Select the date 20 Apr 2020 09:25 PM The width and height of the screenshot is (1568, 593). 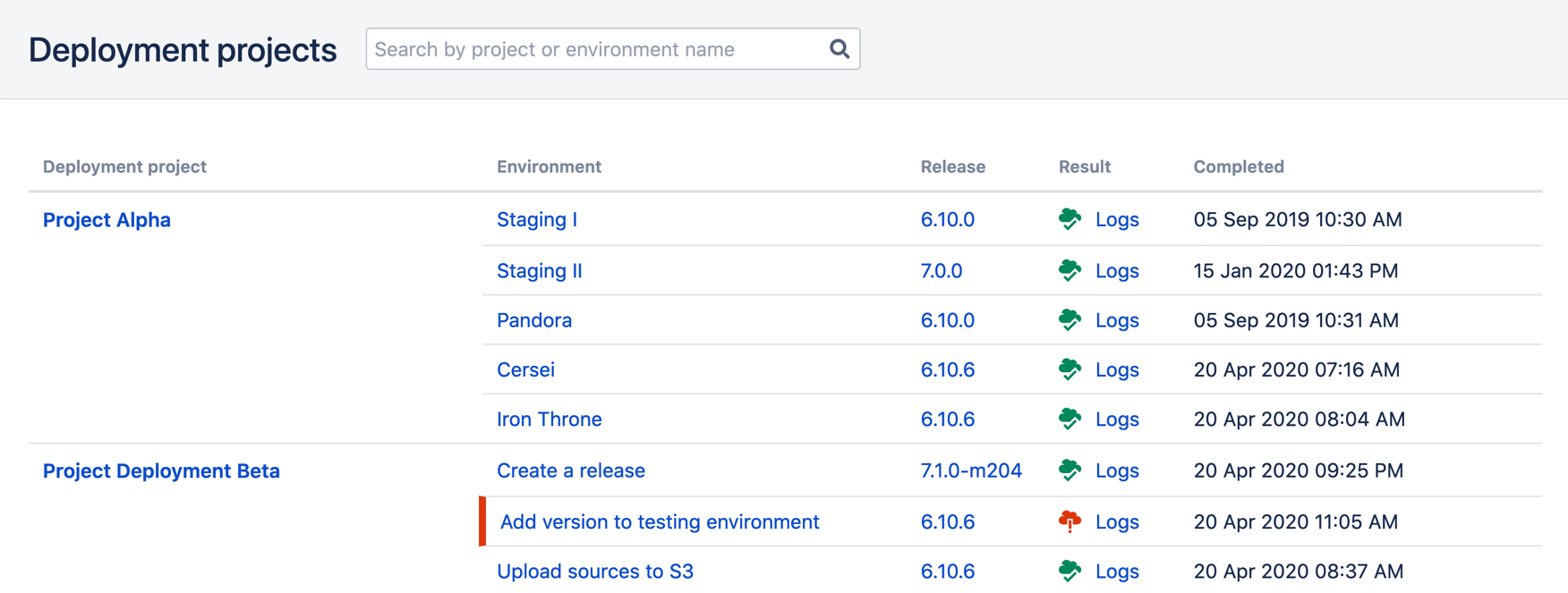point(1299,470)
